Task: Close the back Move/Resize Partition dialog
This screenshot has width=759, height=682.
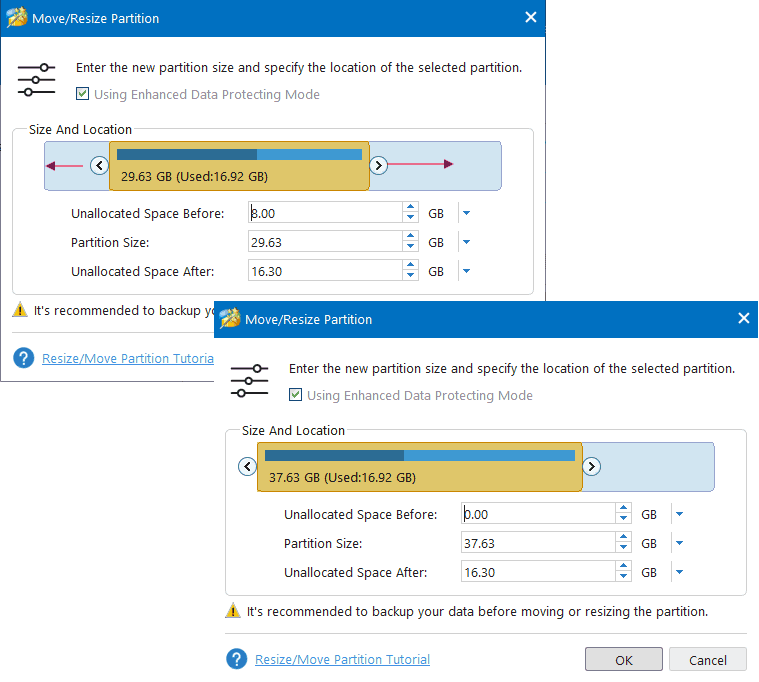Action: pos(531,17)
